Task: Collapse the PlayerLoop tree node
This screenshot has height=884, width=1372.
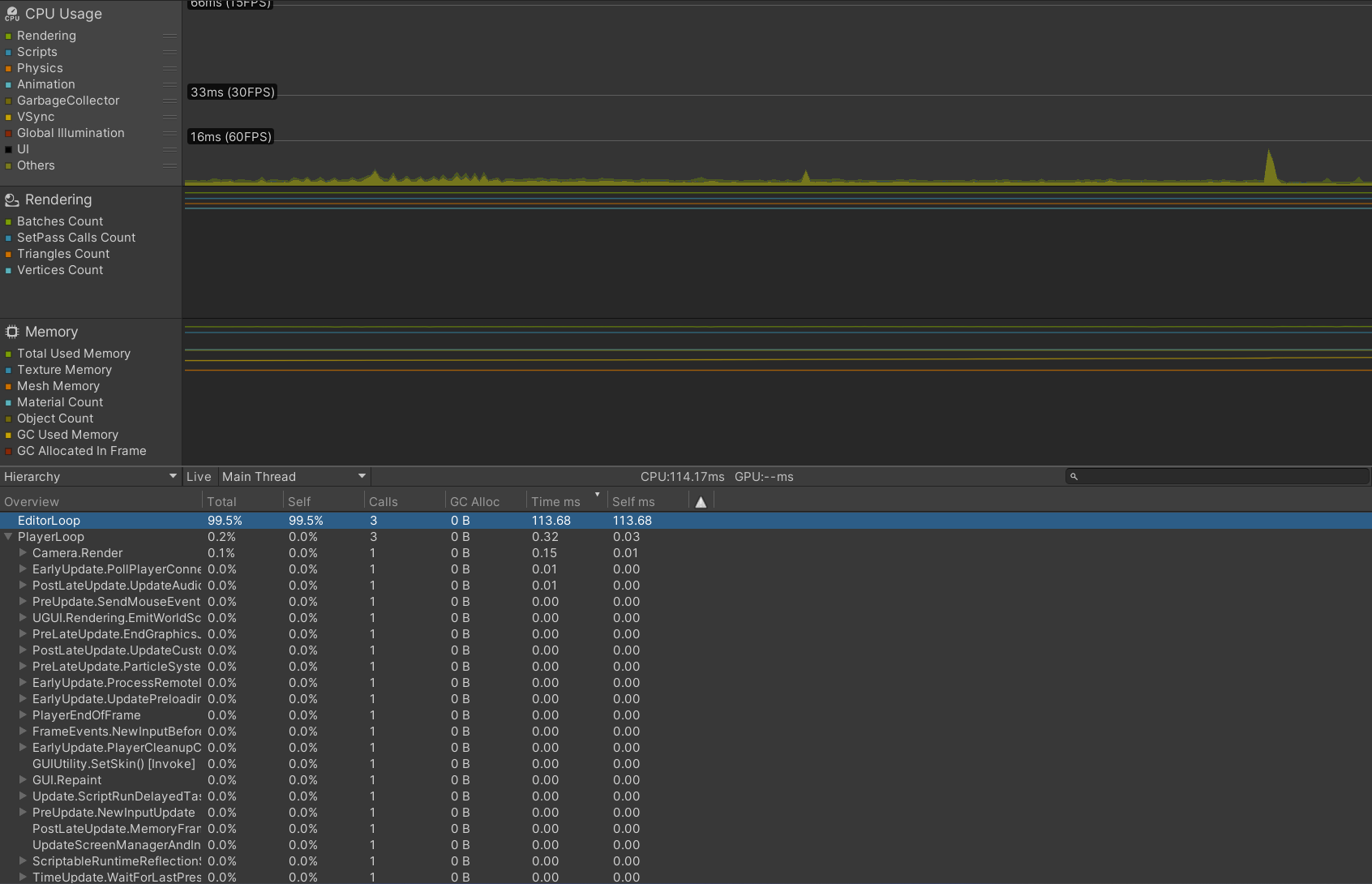Action: click(8, 537)
